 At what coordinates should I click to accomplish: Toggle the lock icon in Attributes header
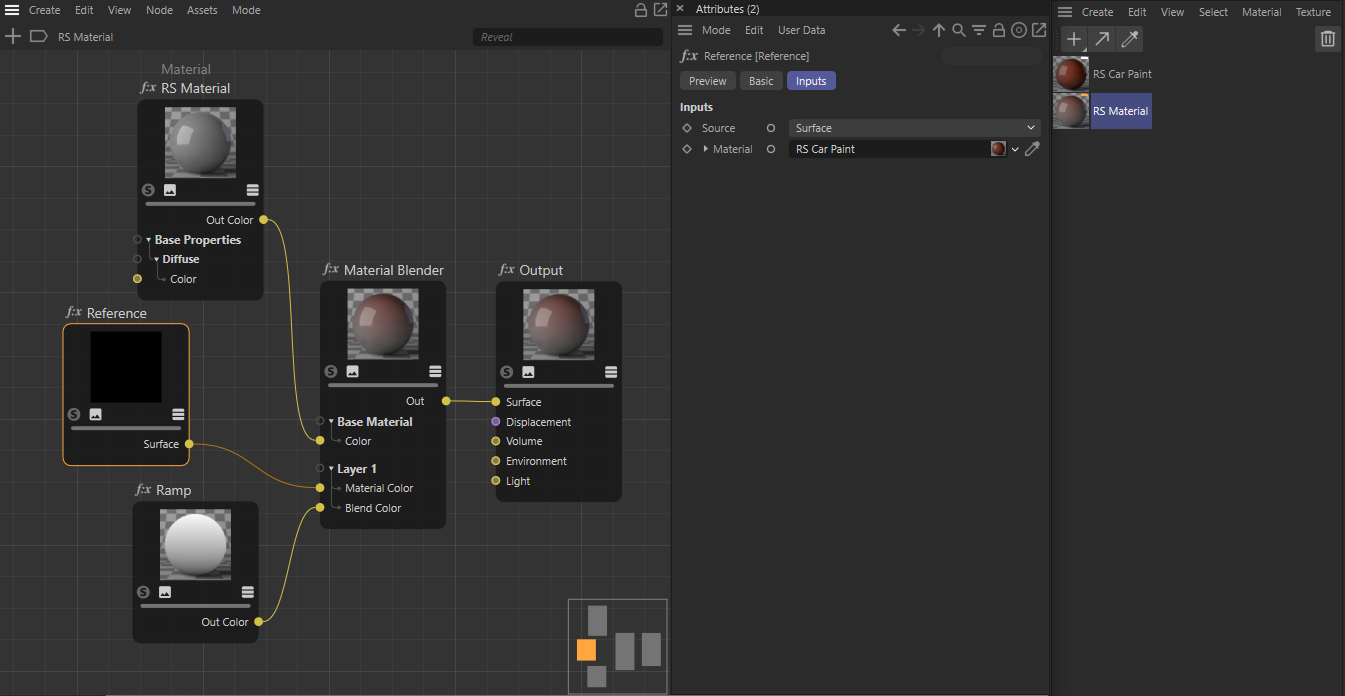pos(998,30)
